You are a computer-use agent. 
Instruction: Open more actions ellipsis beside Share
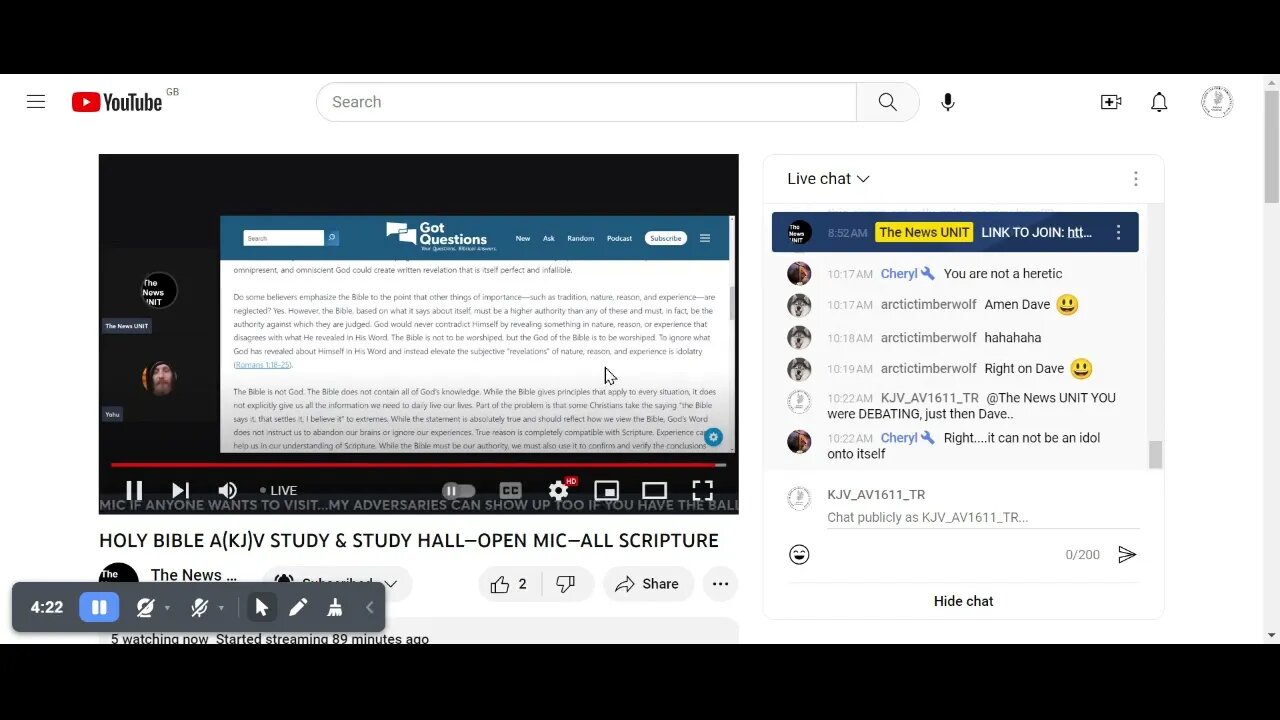[x=720, y=584]
